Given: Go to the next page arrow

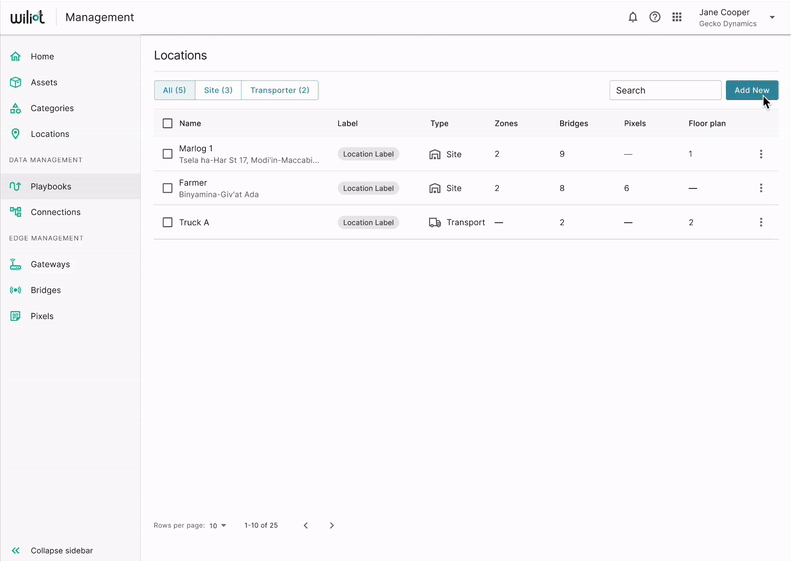Looking at the screenshot, I should pyautogui.click(x=331, y=525).
